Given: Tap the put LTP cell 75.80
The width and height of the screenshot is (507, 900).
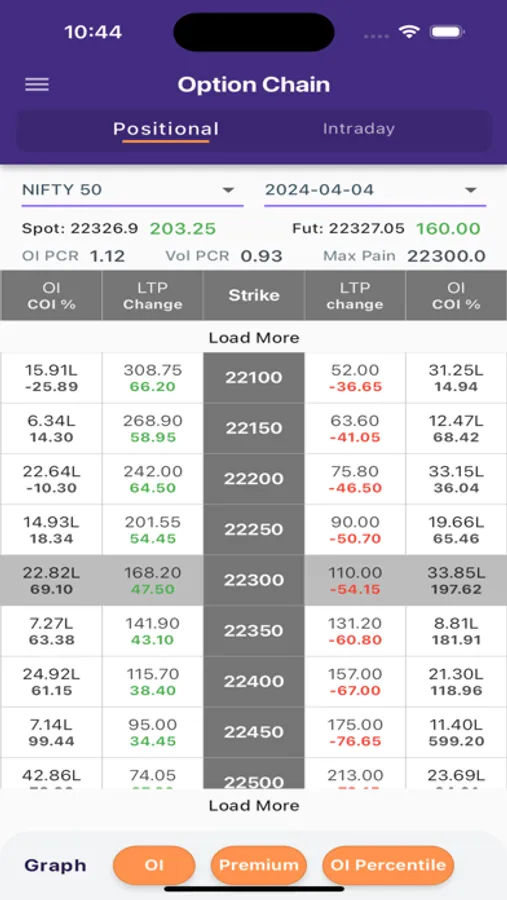Looking at the screenshot, I should 355,479.
